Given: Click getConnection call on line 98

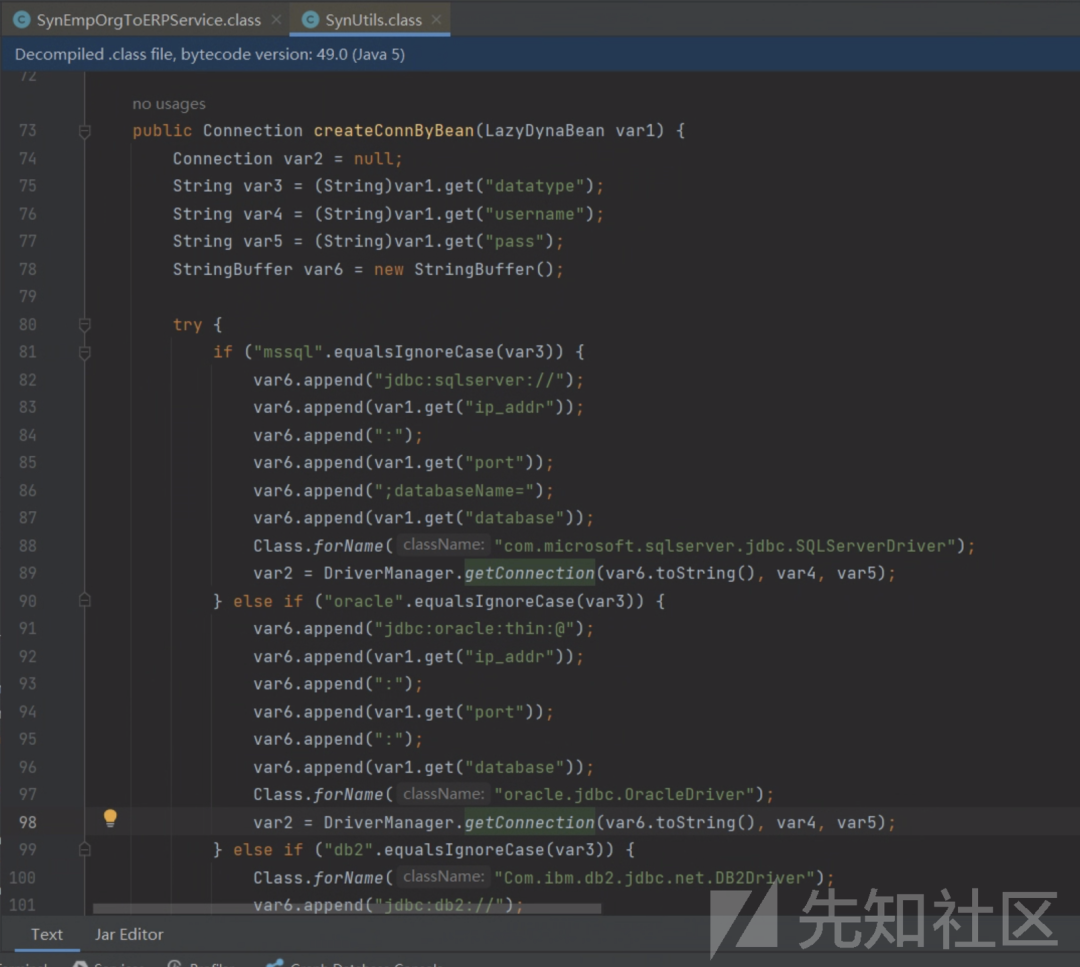Looking at the screenshot, I should point(529,822).
